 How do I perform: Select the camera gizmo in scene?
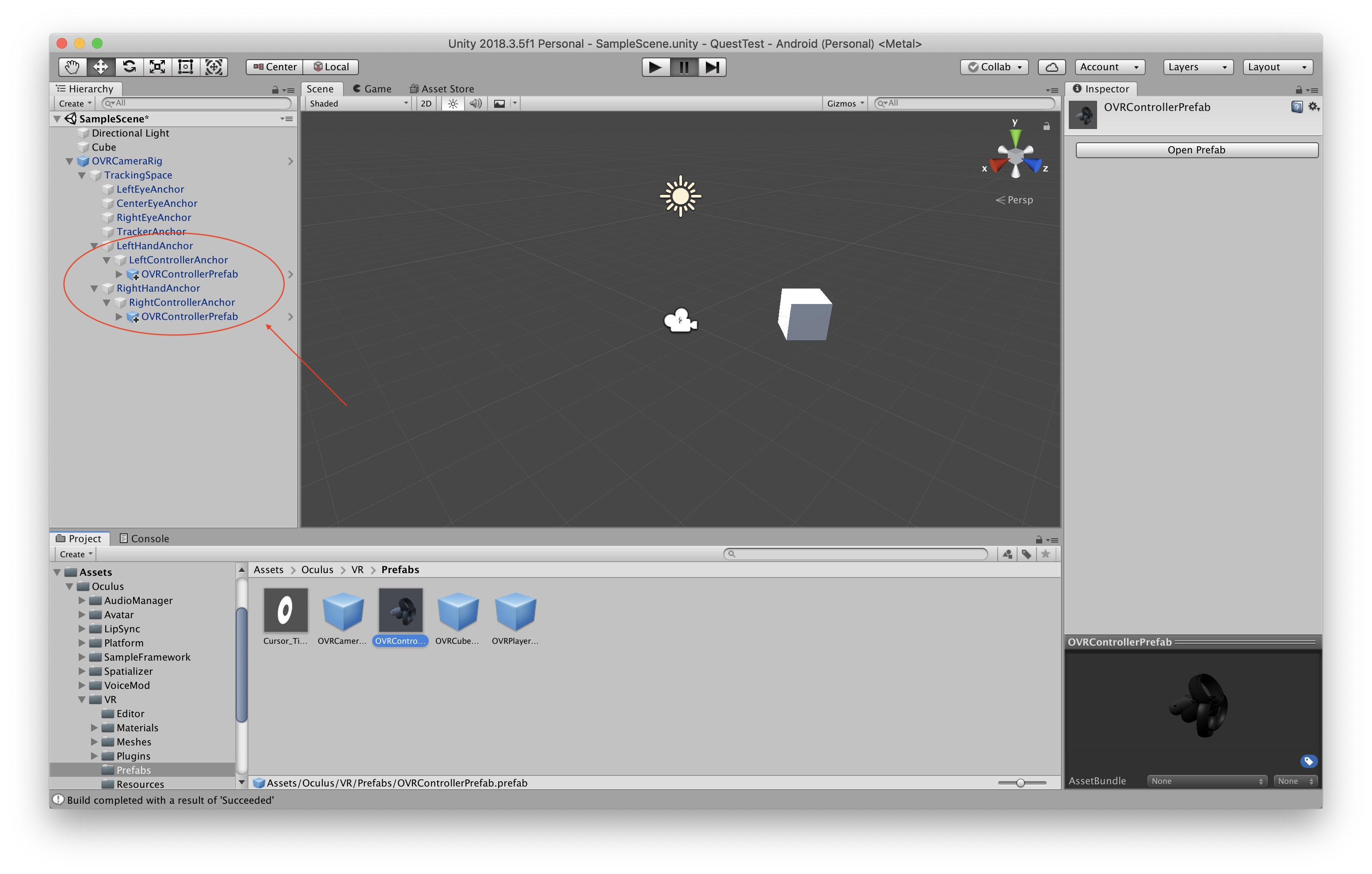(x=680, y=321)
